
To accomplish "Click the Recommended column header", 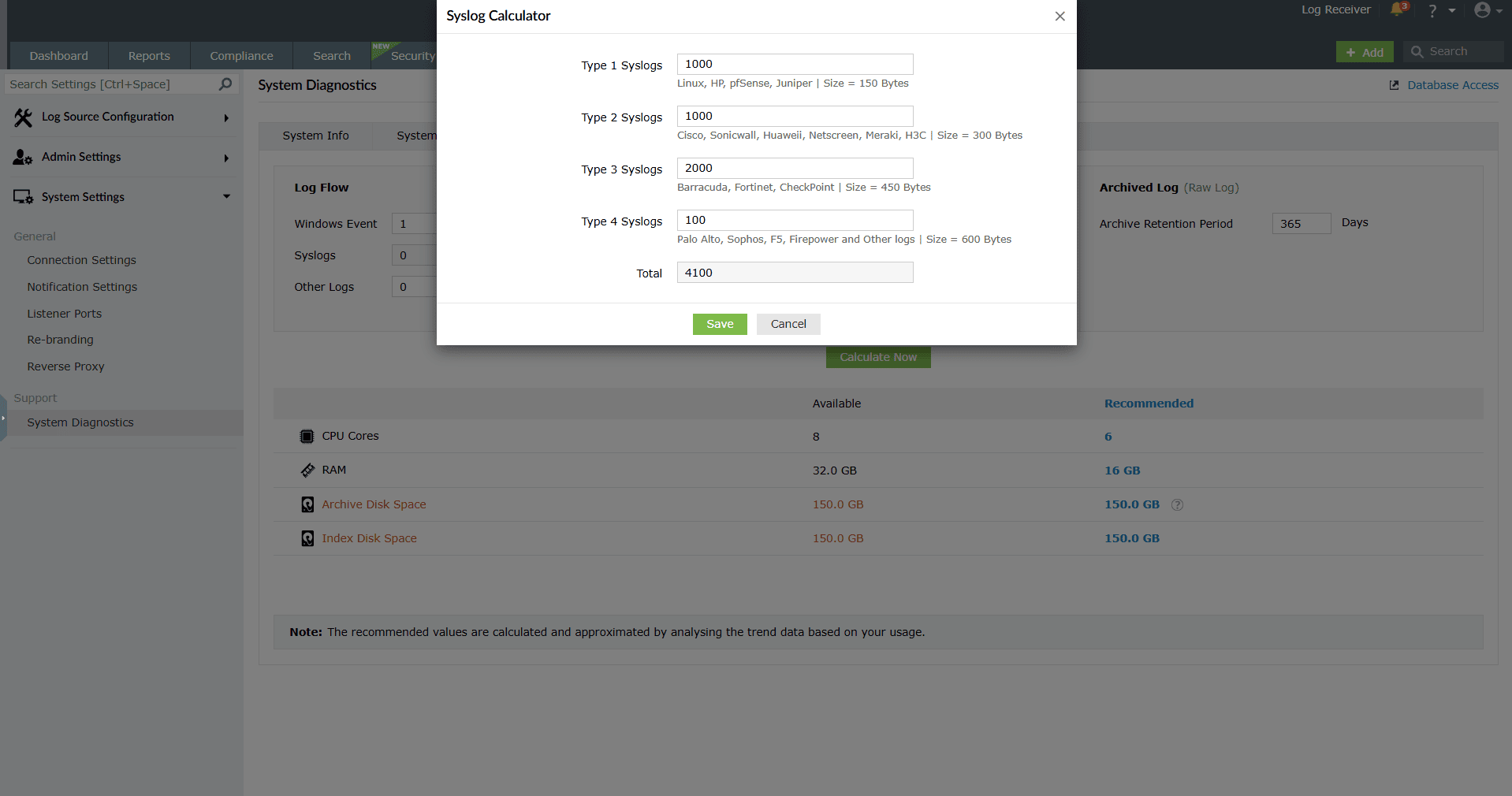I will tap(1149, 404).
